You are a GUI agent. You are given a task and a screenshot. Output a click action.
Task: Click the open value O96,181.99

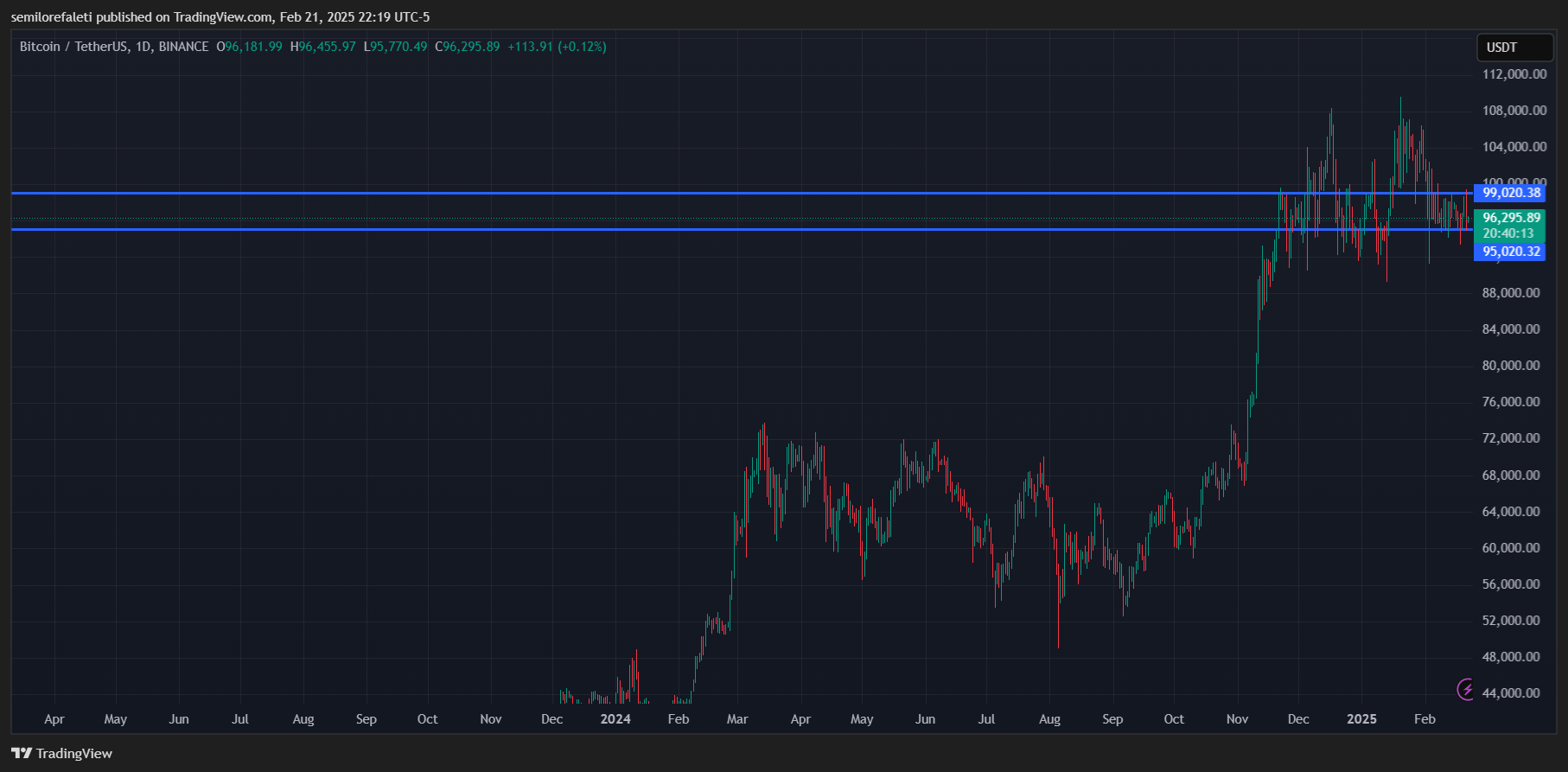tap(249, 47)
